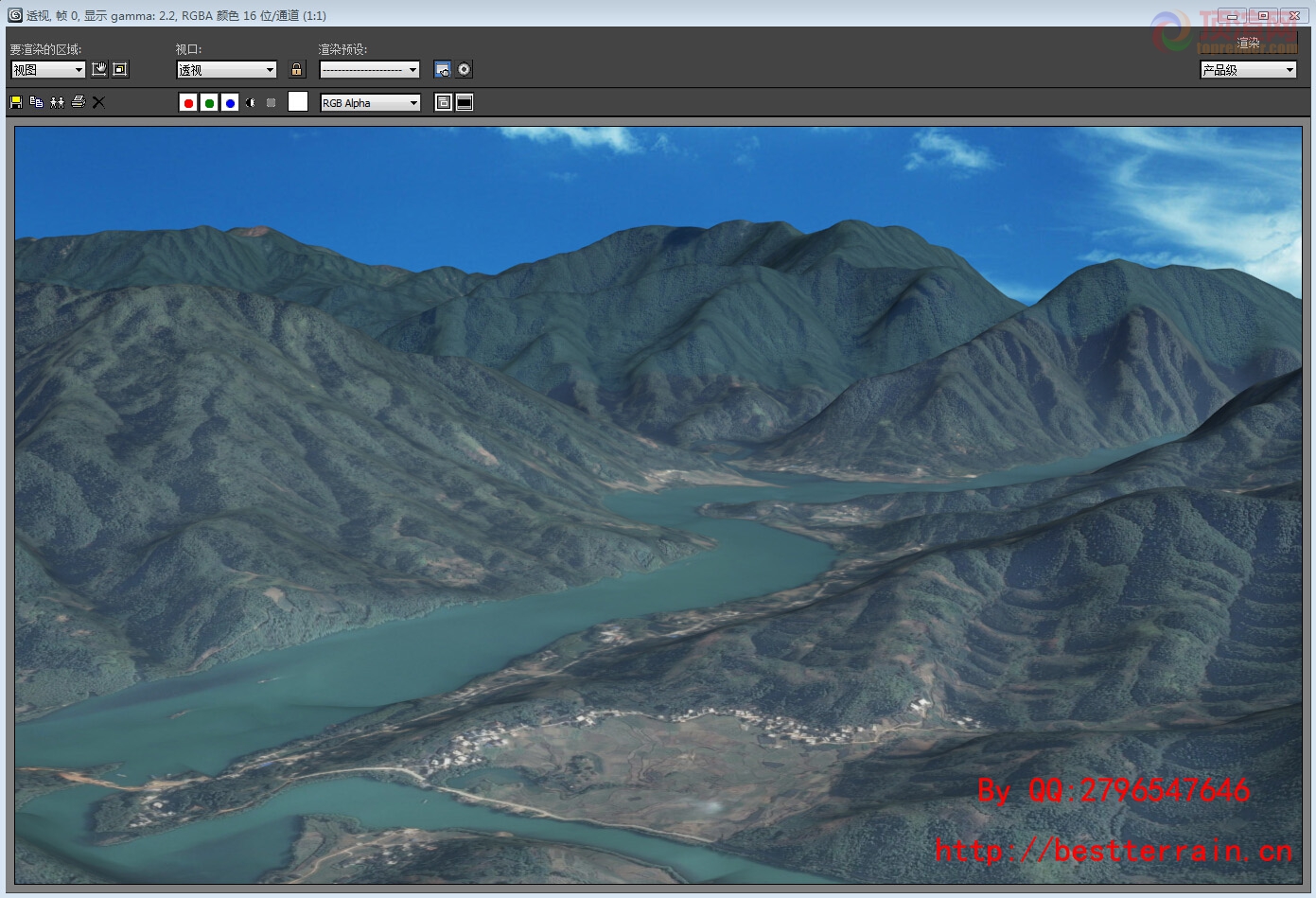Click the Edit Region hand icon

click(x=99, y=69)
